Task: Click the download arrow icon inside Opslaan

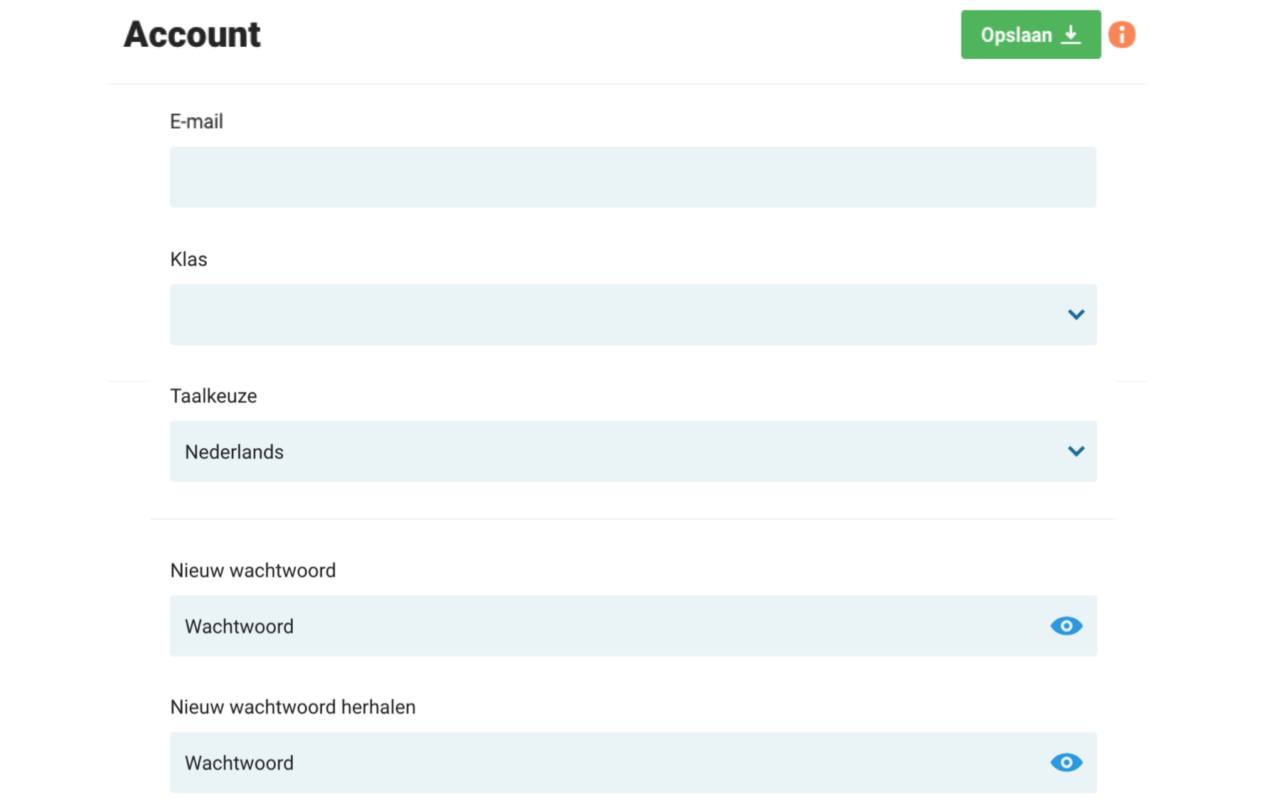Action: tap(1071, 35)
